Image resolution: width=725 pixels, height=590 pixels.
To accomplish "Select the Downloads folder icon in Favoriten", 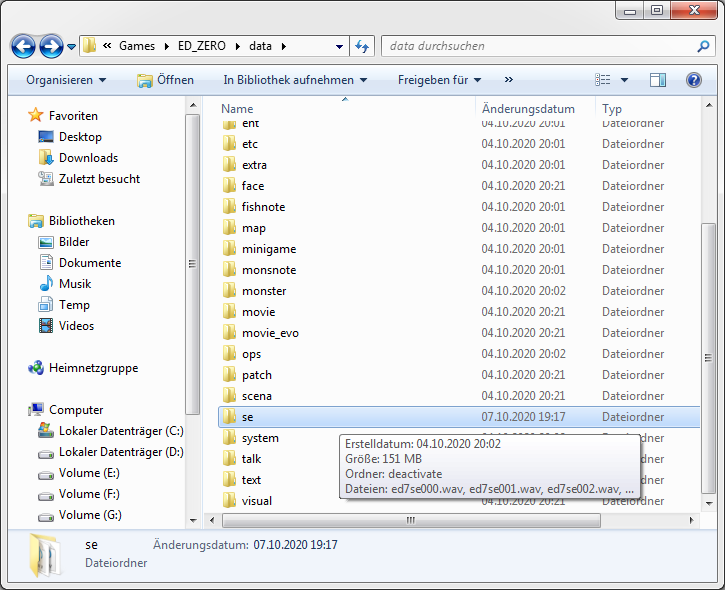I will click(x=46, y=158).
